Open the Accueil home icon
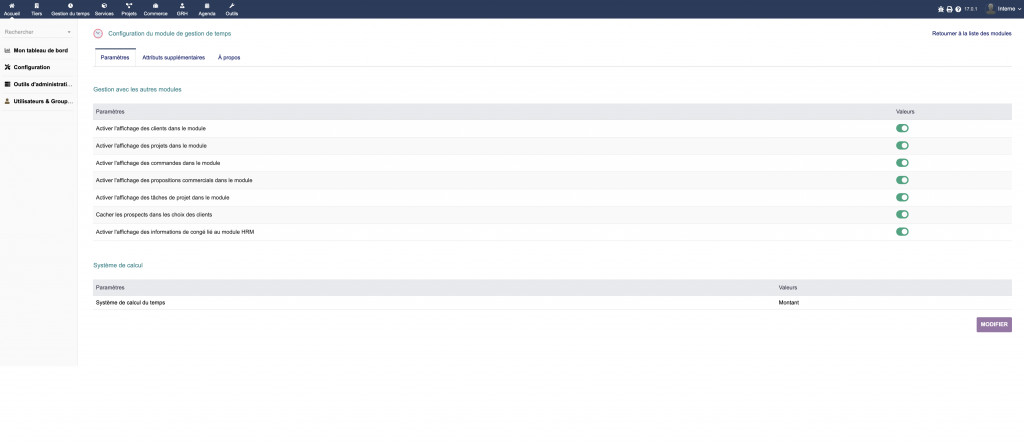The height and width of the screenshot is (448, 1024). coord(11,5)
